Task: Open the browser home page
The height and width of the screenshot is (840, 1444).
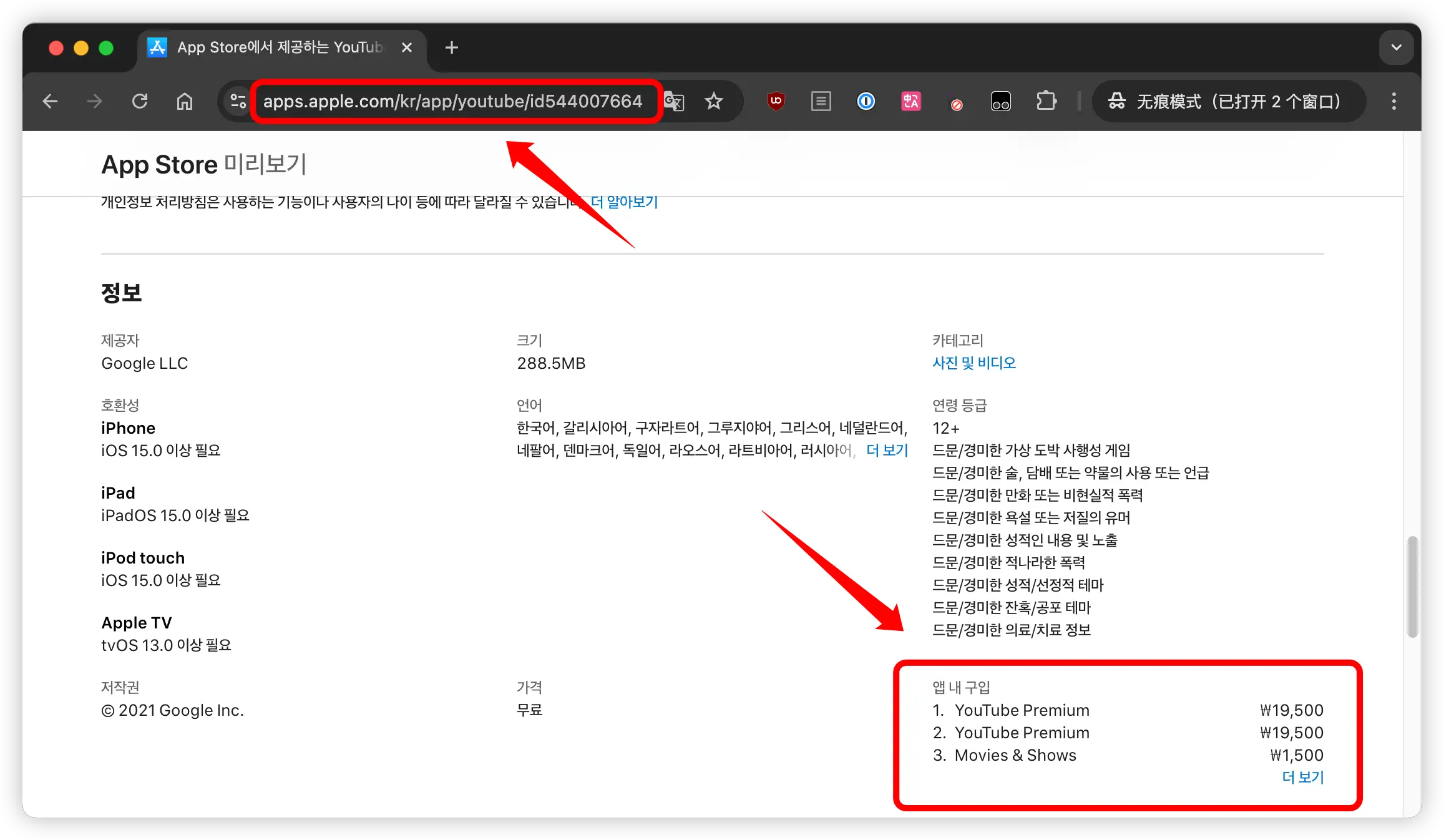Action: [185, 101]
